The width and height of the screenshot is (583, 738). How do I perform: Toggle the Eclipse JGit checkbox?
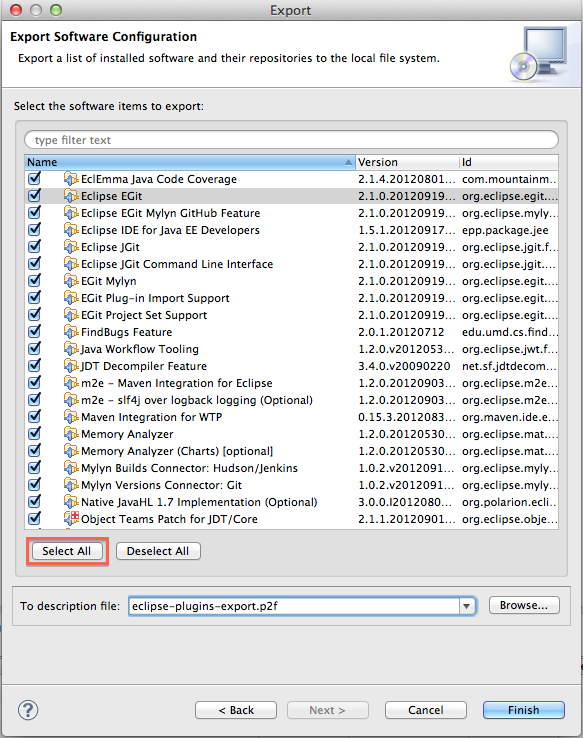(x=34, y=246)
